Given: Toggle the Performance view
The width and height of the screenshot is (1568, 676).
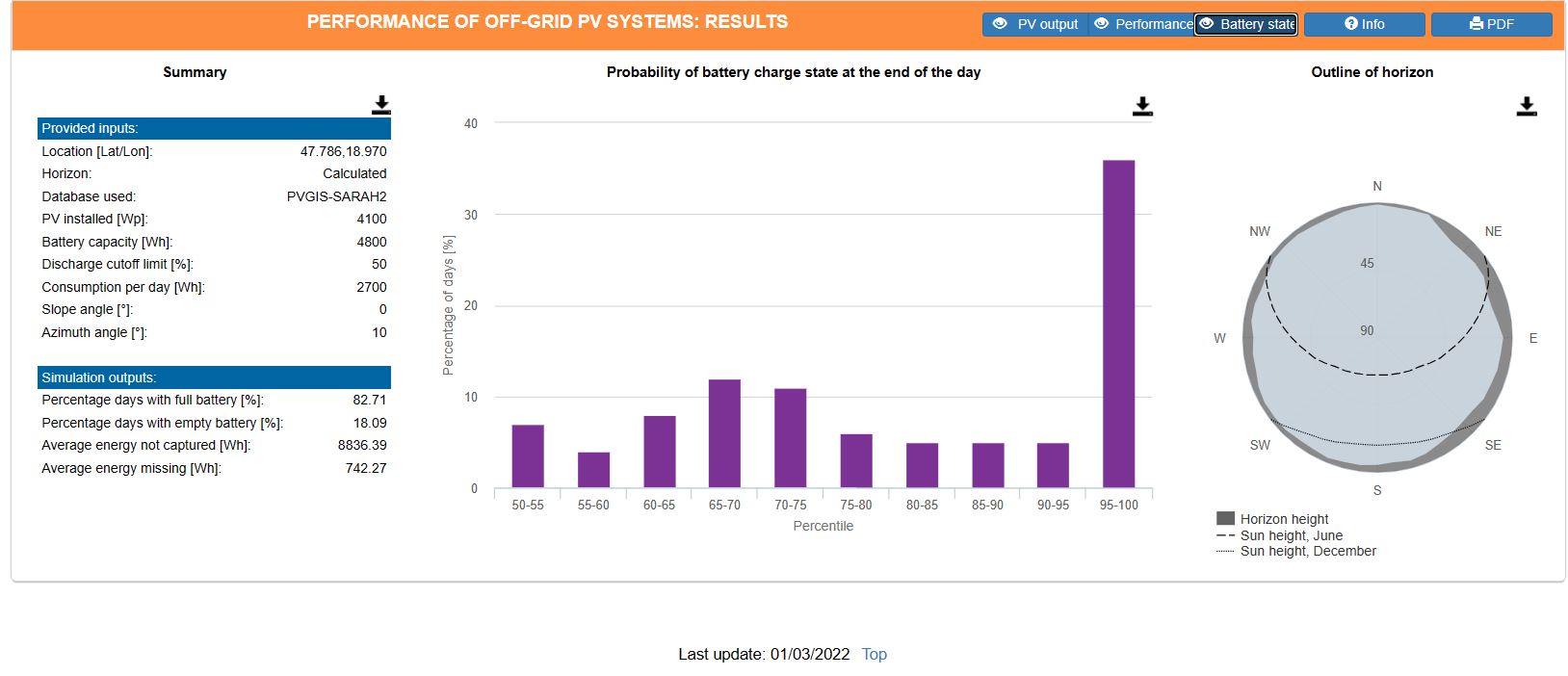Looking at the screenshot, I should tap(1141, 24).
